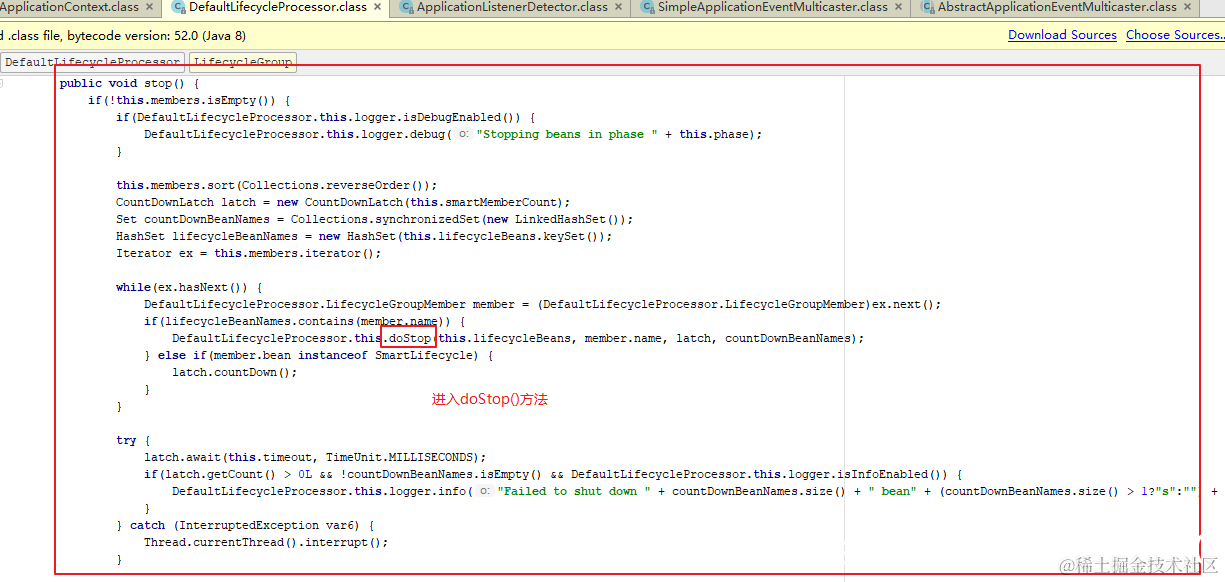Viewport: 1225px width, 582px height.
Task: Click the 'instanceof SmartLifecycle' else-if line
Action: coord(319,355)
